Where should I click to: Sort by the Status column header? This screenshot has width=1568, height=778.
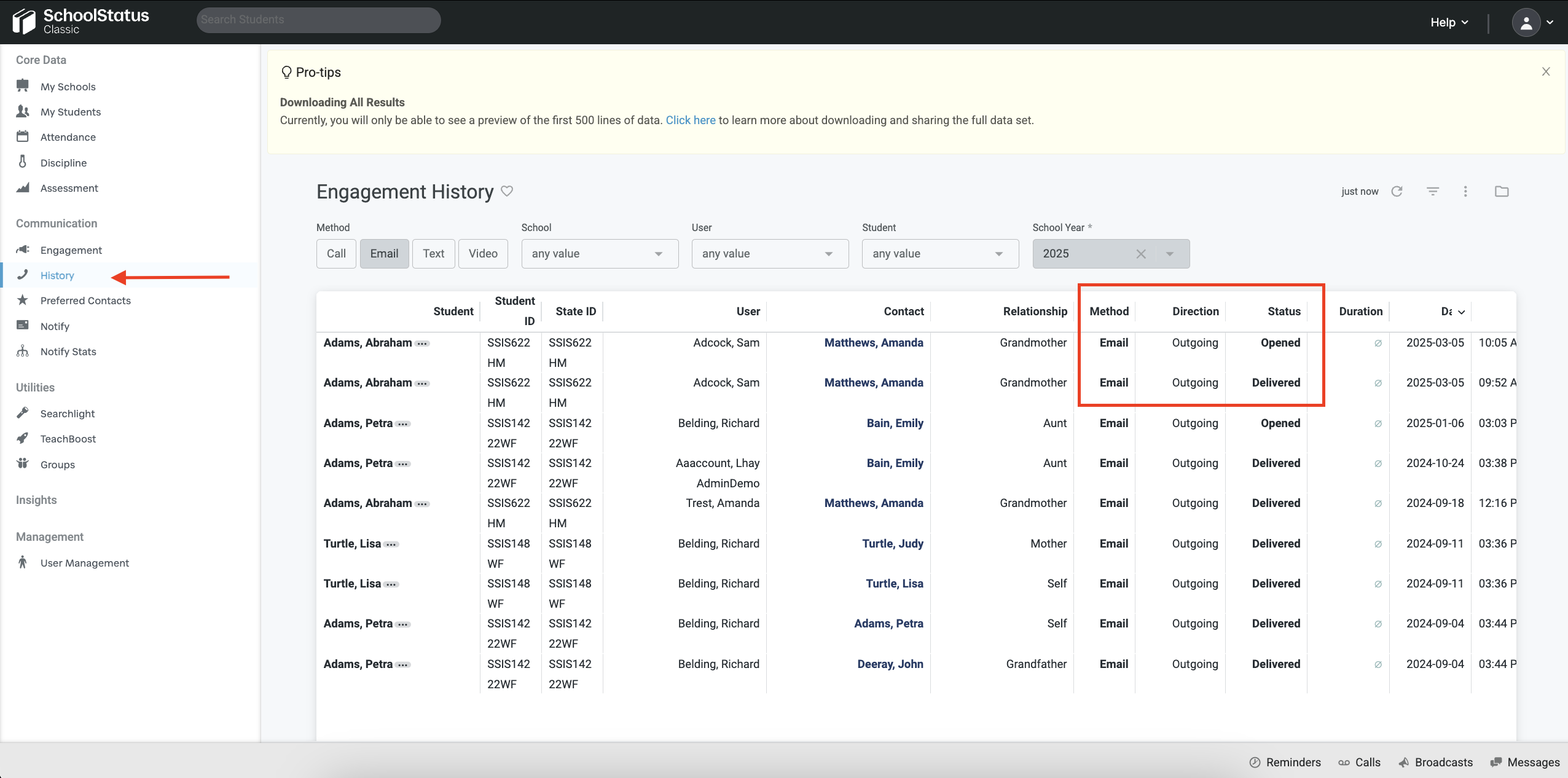click(1284, 311)
